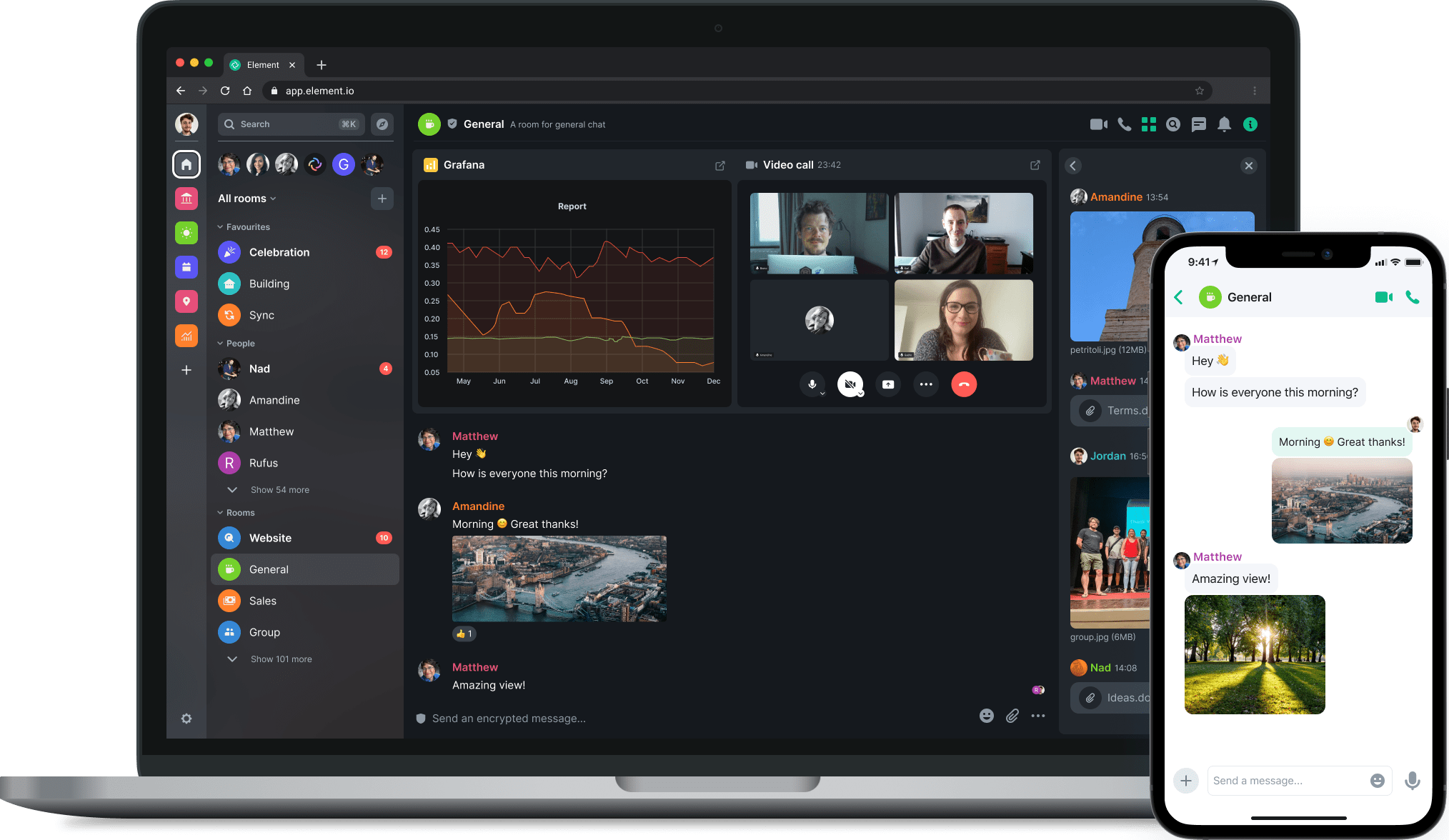Collapse the Rooms section

236,513
